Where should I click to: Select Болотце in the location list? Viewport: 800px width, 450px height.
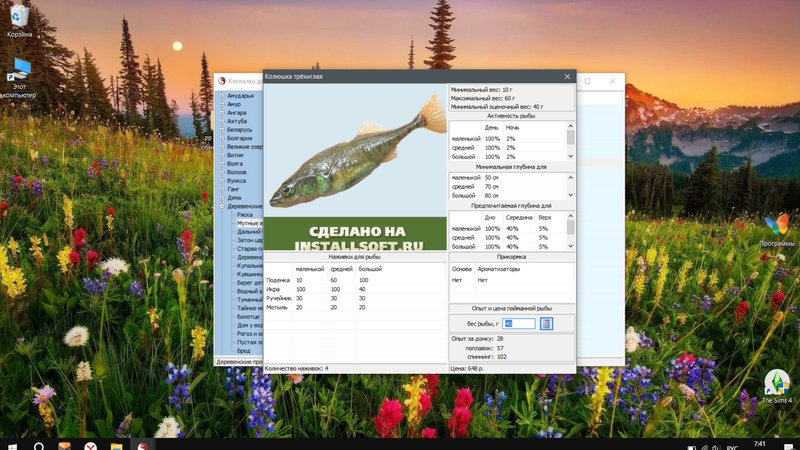coord(247,316)
